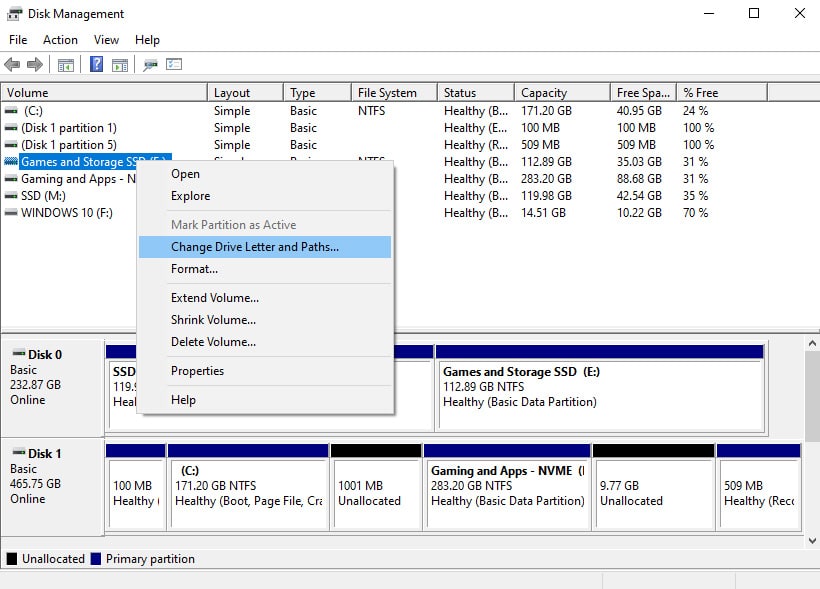The image size is (820, 589).
Task: Toggle the Show/Hide Console Tree icon
Action: pos(66,65)
